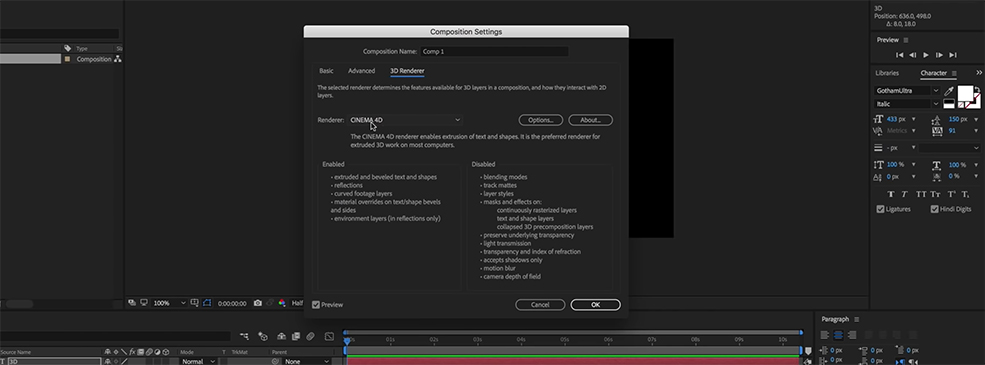
Task: Edit the Composition Name field
Action: point(494,52)
